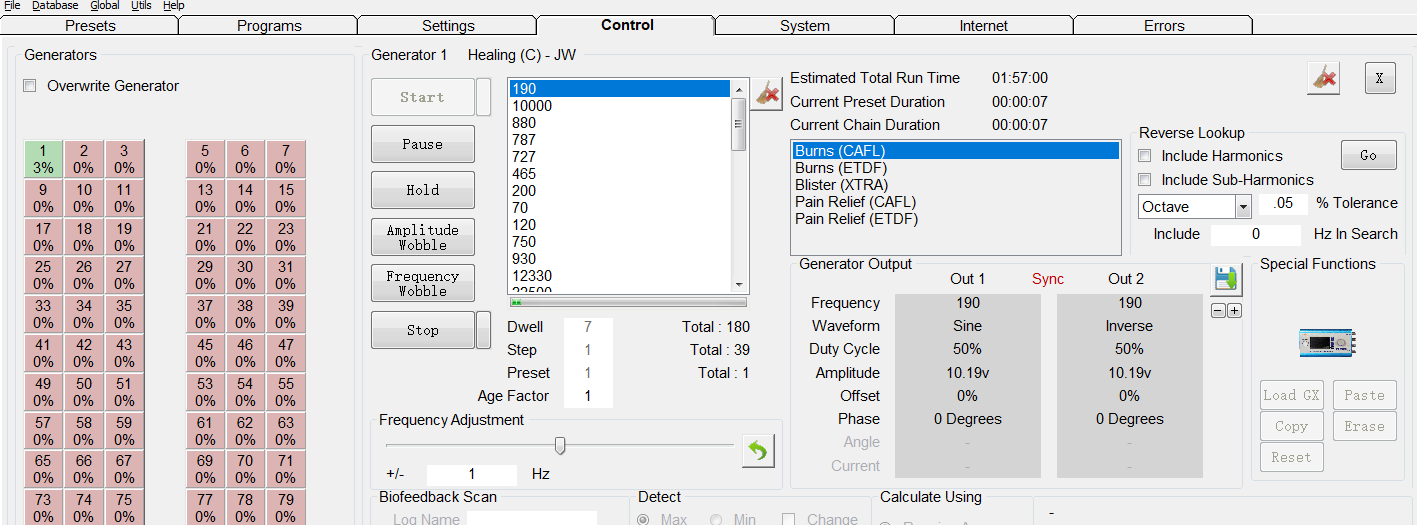Click the clear brush icon beside the frequency list

(x=767, y=95)
